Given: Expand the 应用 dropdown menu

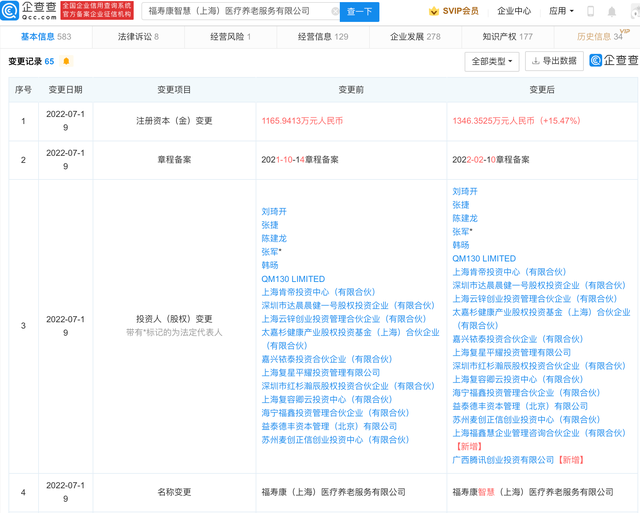Looking at the screenshot, I should 562,11.
